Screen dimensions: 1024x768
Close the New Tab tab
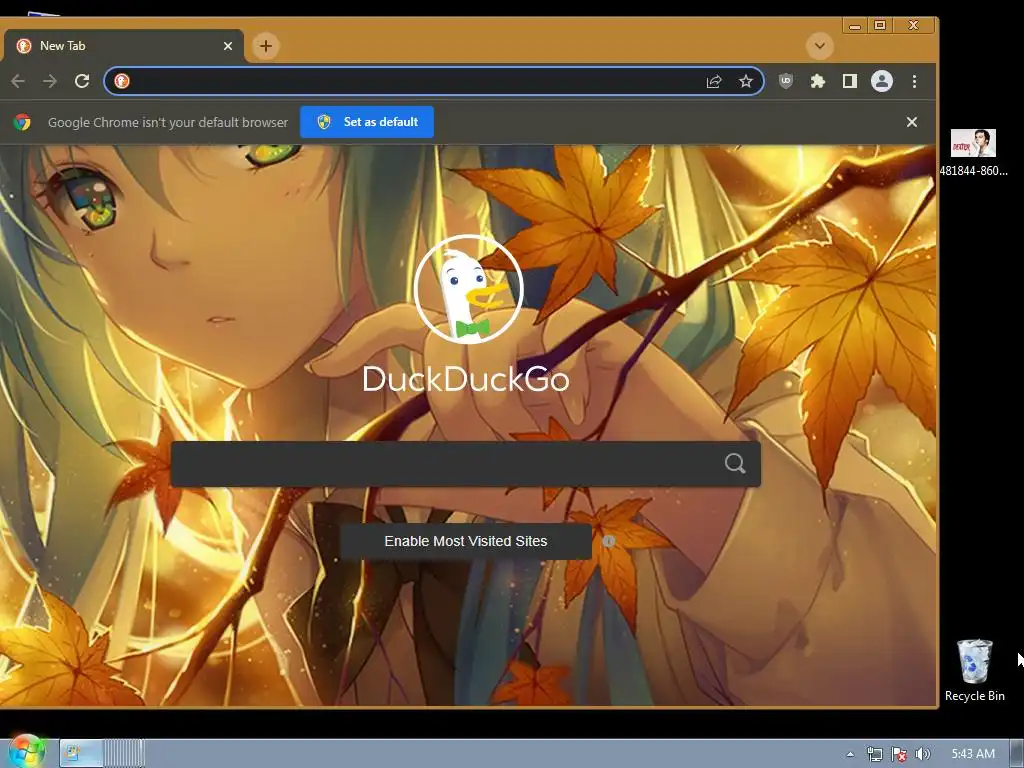coord(228,46)
